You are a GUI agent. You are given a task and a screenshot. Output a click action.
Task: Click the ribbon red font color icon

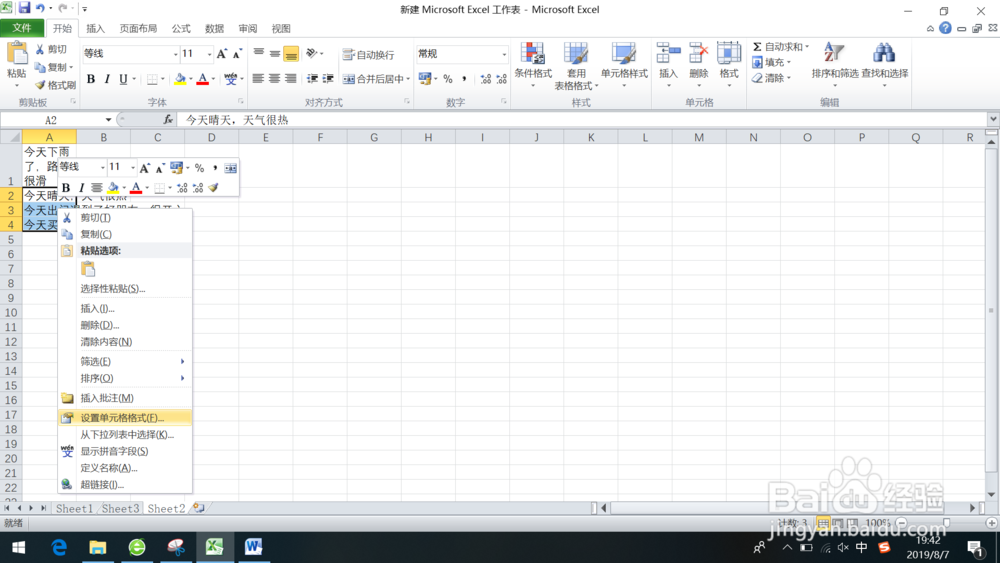point(203,79)
